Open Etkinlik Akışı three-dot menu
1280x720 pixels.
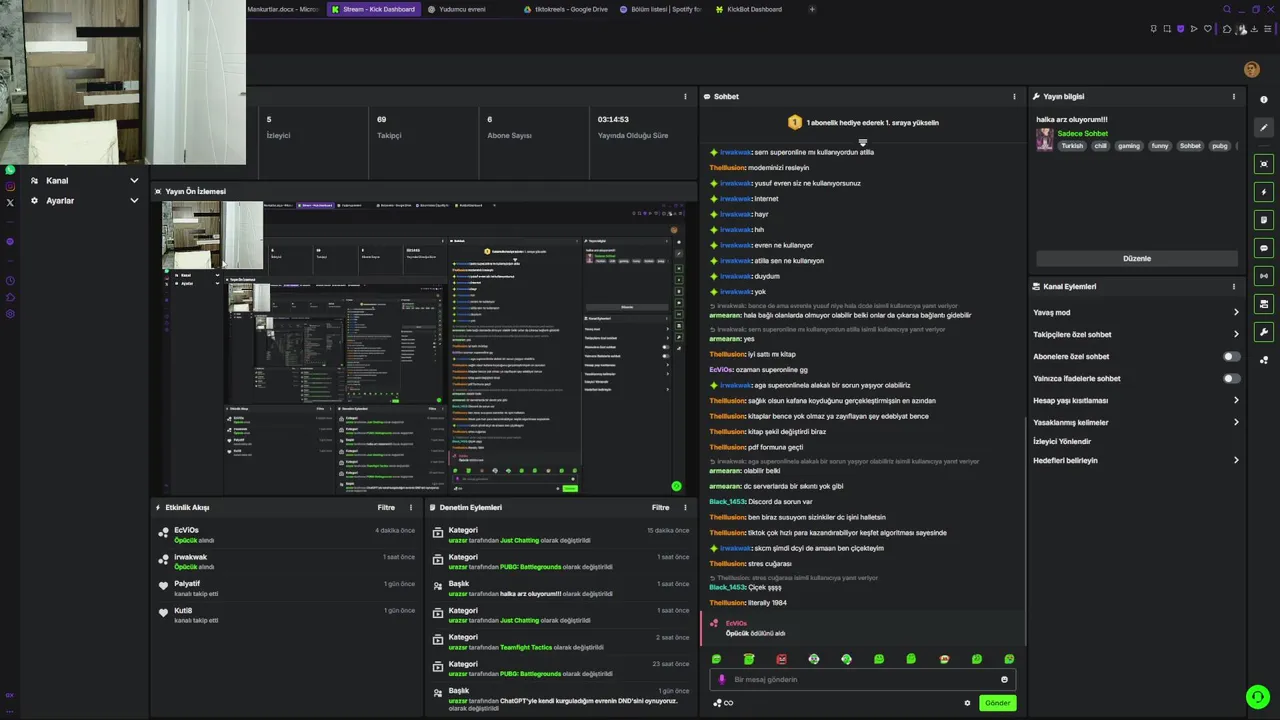coord(410,507)
